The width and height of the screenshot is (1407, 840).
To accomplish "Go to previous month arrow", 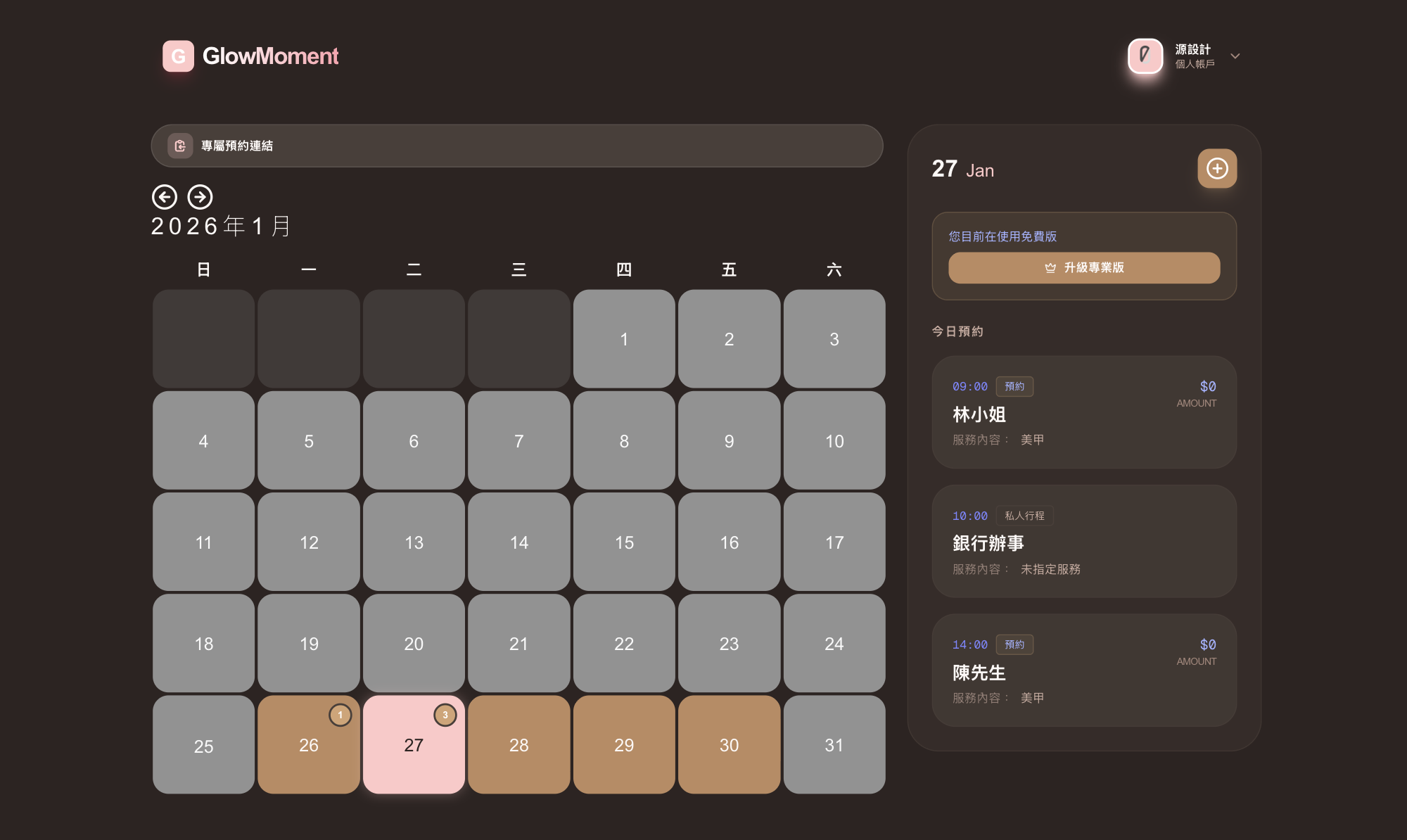I will 165,197.
